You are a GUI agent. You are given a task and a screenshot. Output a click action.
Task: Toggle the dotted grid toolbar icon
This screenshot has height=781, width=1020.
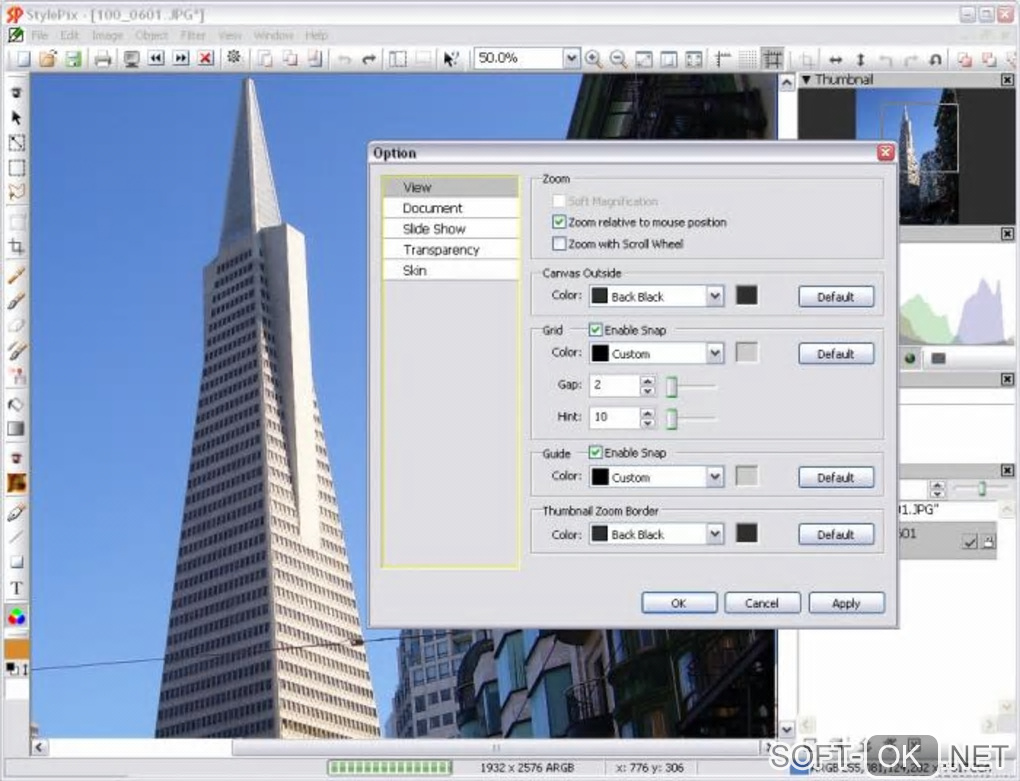pos(747,59)
